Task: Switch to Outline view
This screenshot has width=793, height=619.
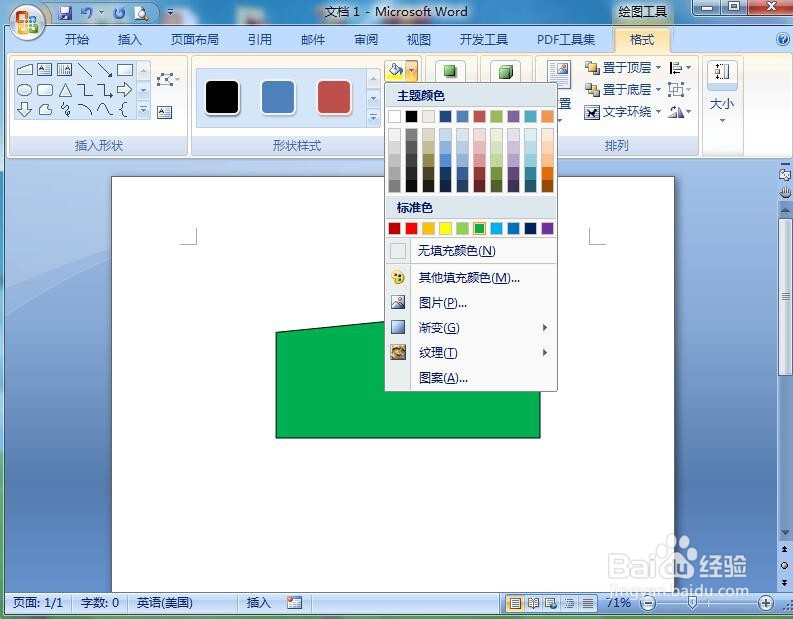Action: [569, 603]
